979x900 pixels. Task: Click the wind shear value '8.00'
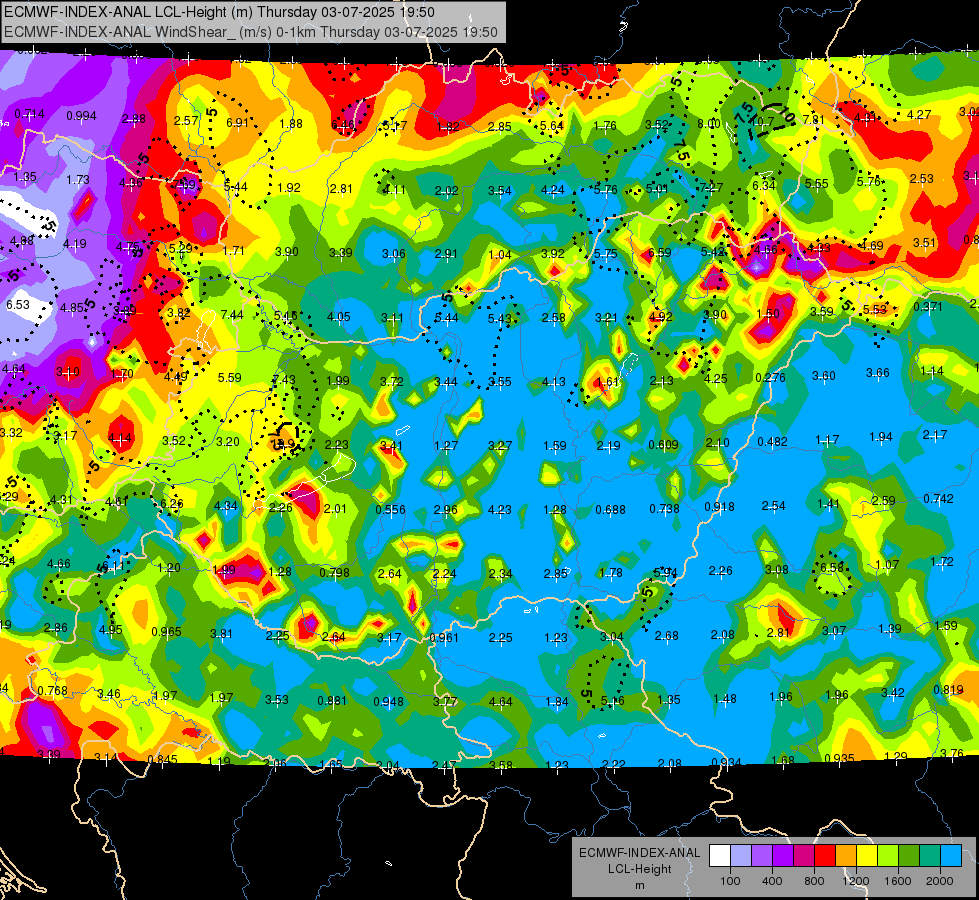pos(709,124)
